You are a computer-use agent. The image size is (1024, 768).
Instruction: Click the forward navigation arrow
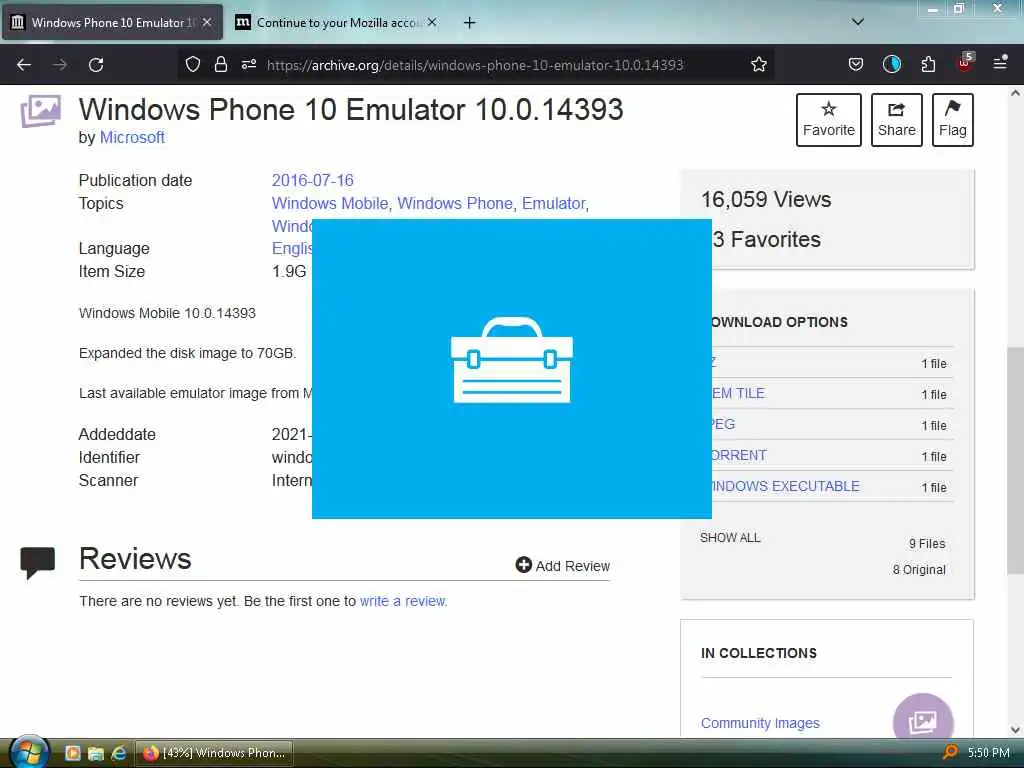(x=59, y=65)
